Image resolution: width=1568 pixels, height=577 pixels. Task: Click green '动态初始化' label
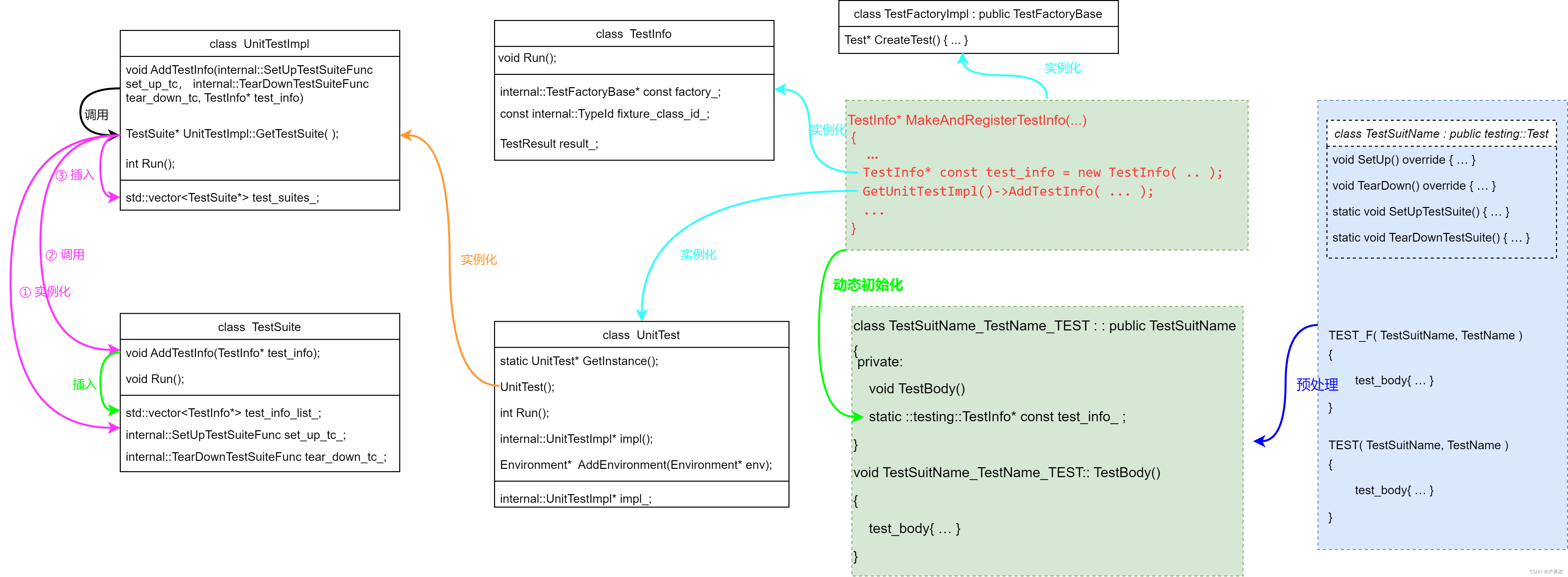click(868, 285)
